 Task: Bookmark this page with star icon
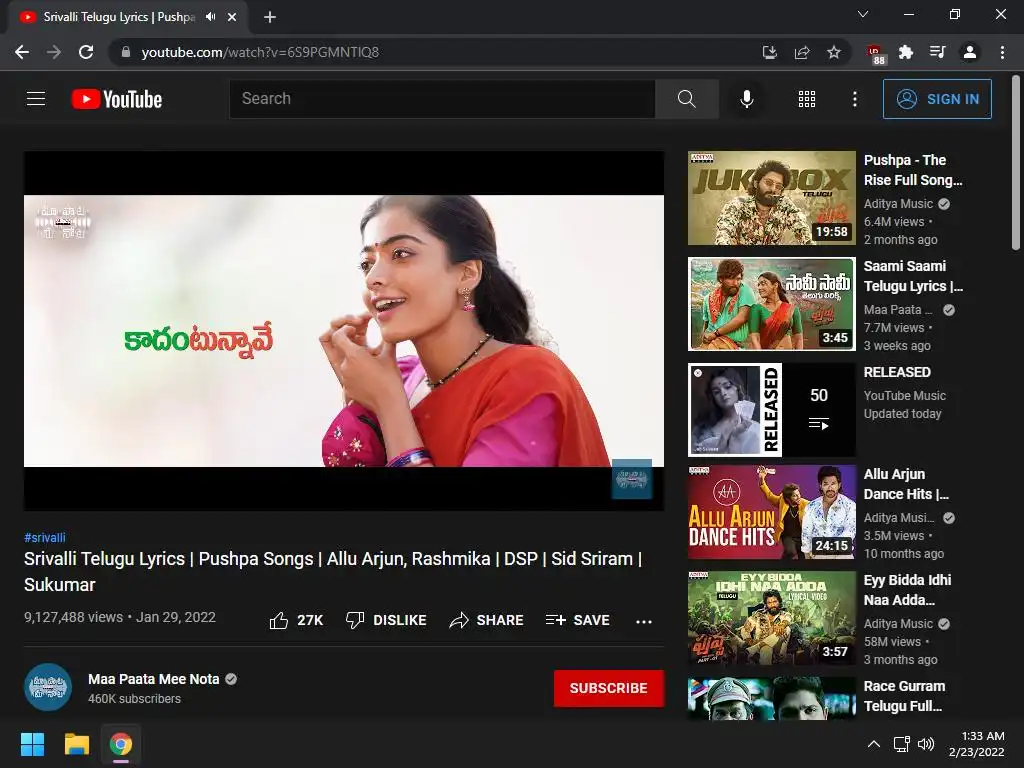[x=834, y=52]
